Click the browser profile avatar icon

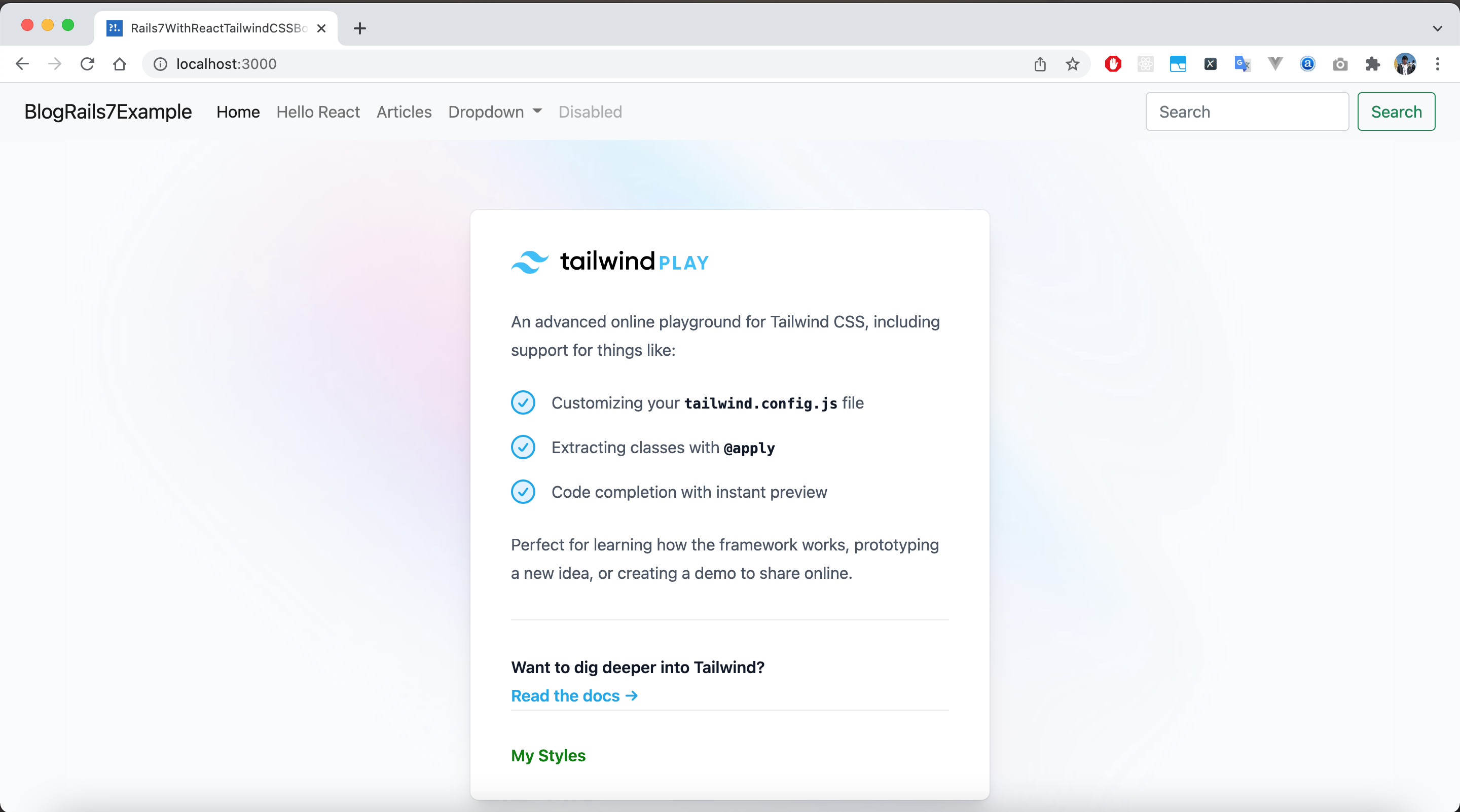1405,63
